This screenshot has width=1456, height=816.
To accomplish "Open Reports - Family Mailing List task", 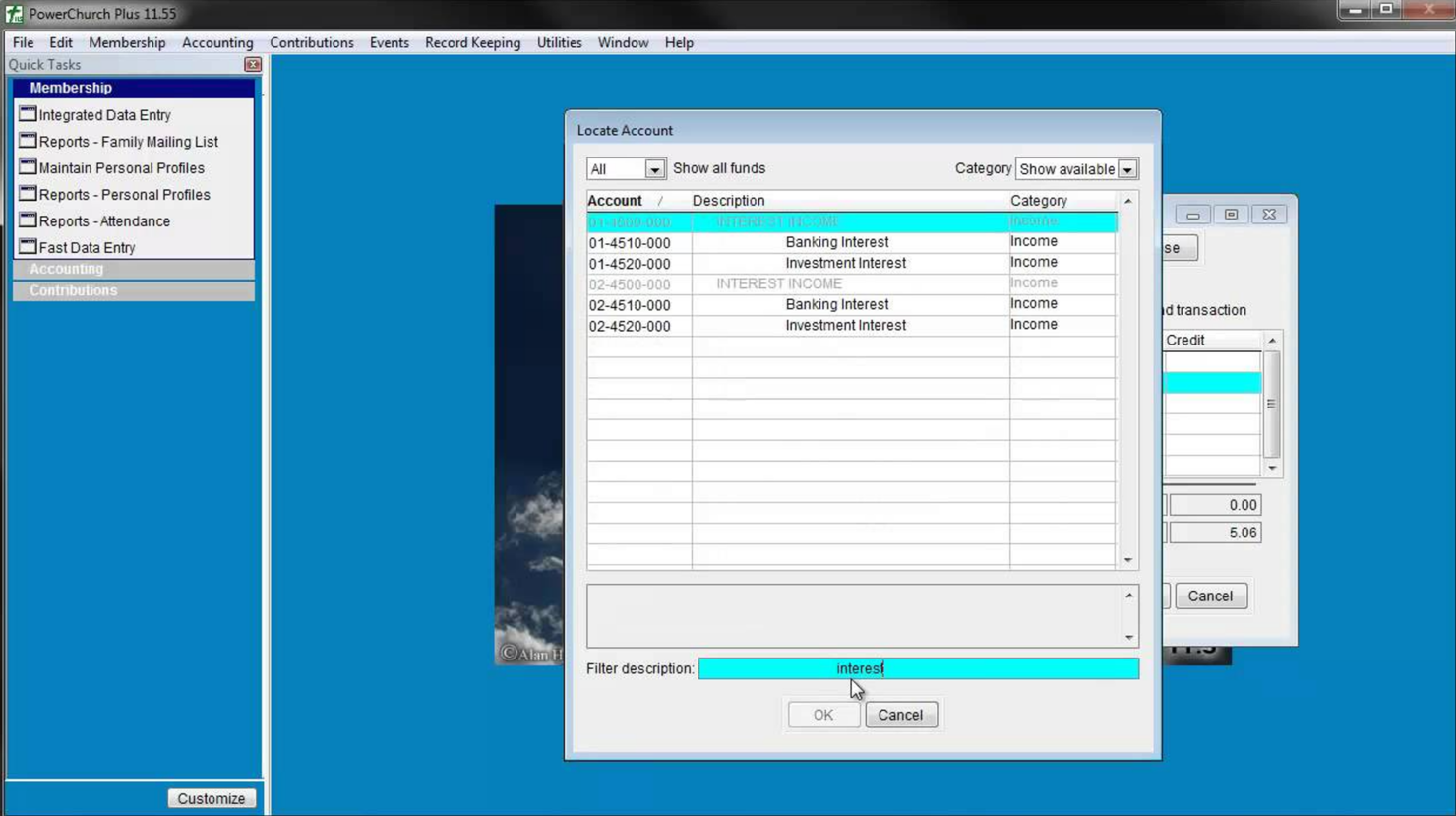I will [x=129, y=142].
